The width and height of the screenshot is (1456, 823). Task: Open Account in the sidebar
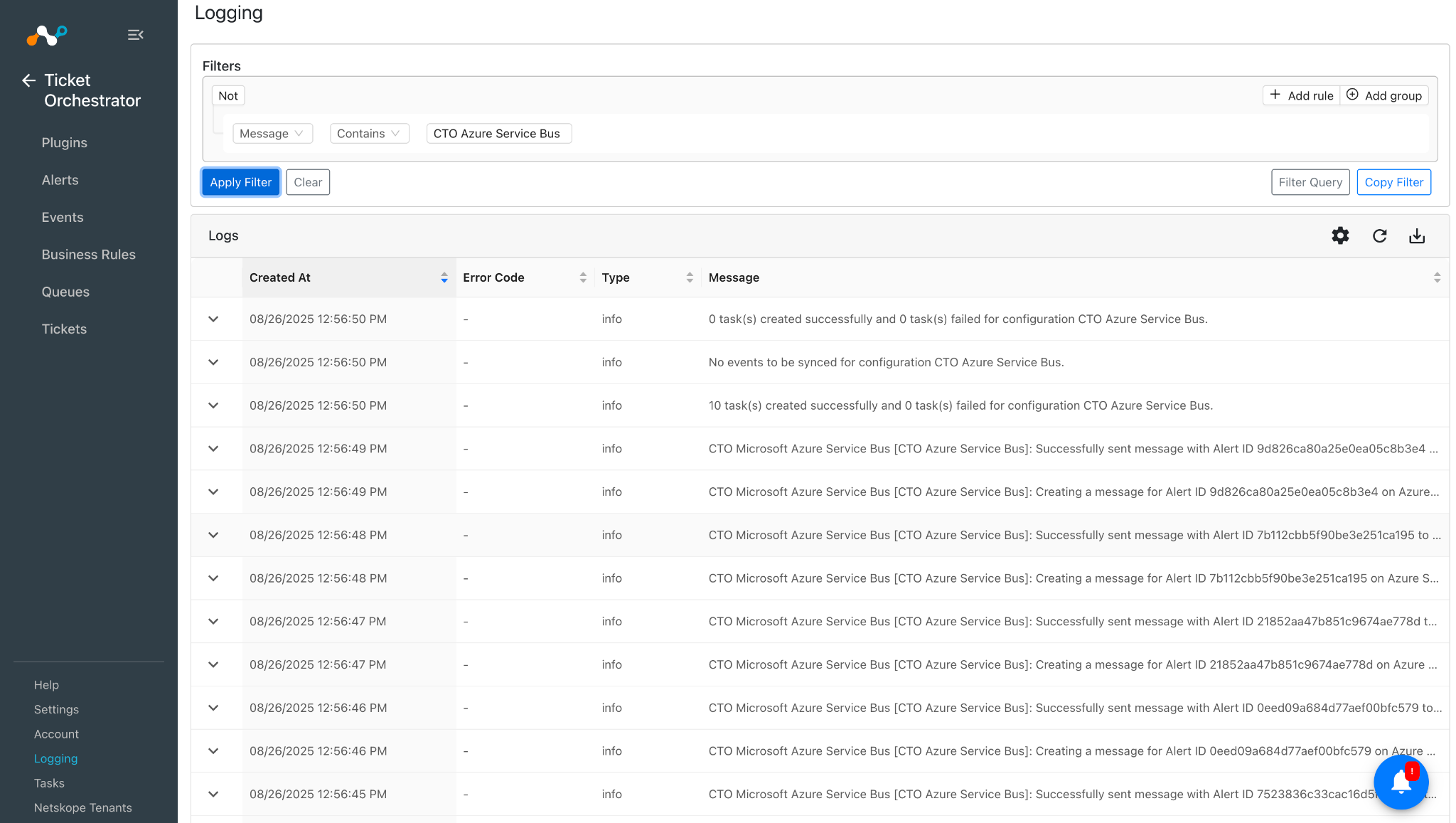[56, 734]
